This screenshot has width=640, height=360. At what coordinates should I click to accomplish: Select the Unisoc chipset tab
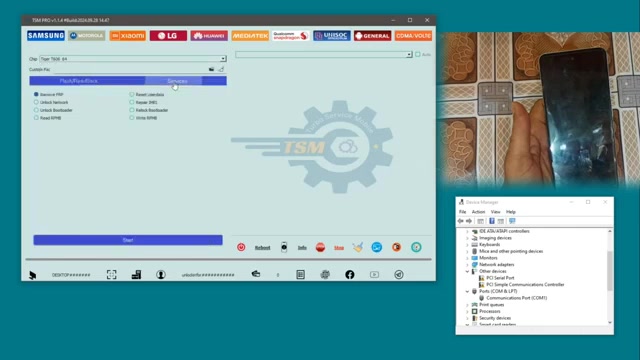pos(331,36)
